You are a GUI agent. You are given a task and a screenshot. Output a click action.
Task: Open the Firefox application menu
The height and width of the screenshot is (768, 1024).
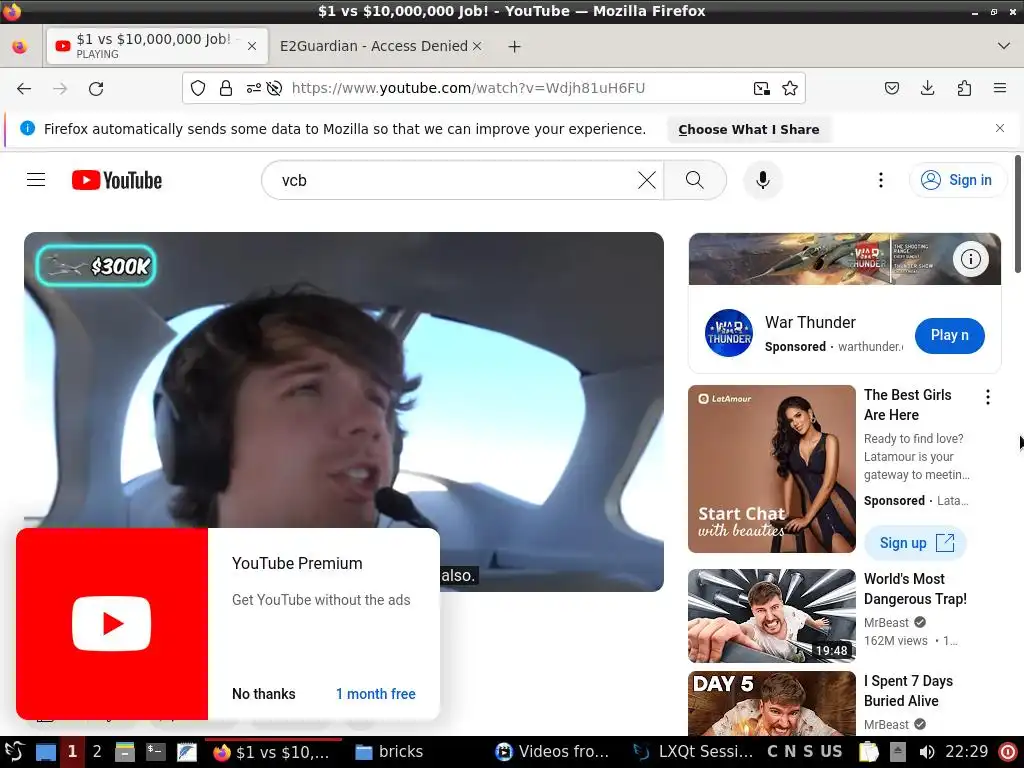pyautogui.click(x=999, y=88)
